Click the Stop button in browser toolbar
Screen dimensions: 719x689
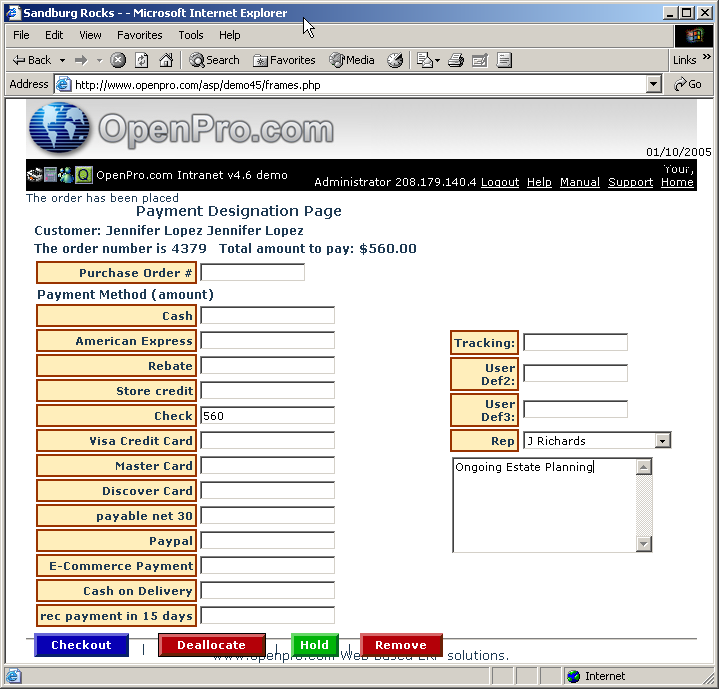(x=118, y=60)
